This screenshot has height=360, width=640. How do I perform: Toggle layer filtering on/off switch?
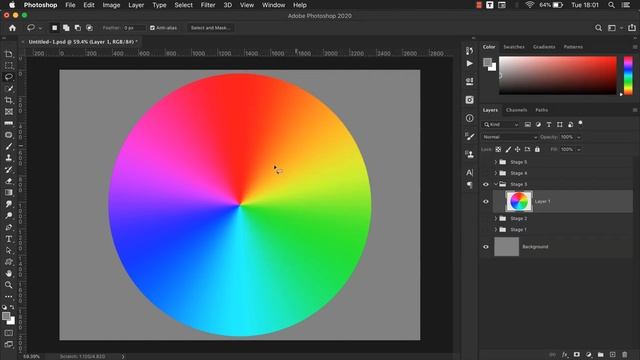coord(580,123)
